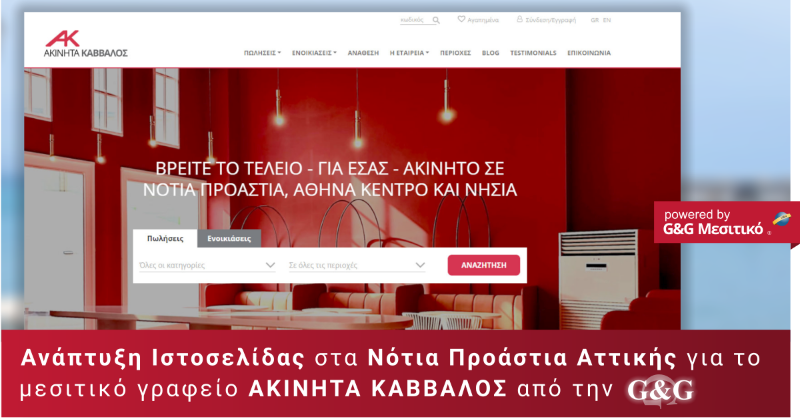This screenshot has height=419, width=800.
Task: Open the Σε όλες τις περιοχές dropdown
Action: (x=357, y=265)
